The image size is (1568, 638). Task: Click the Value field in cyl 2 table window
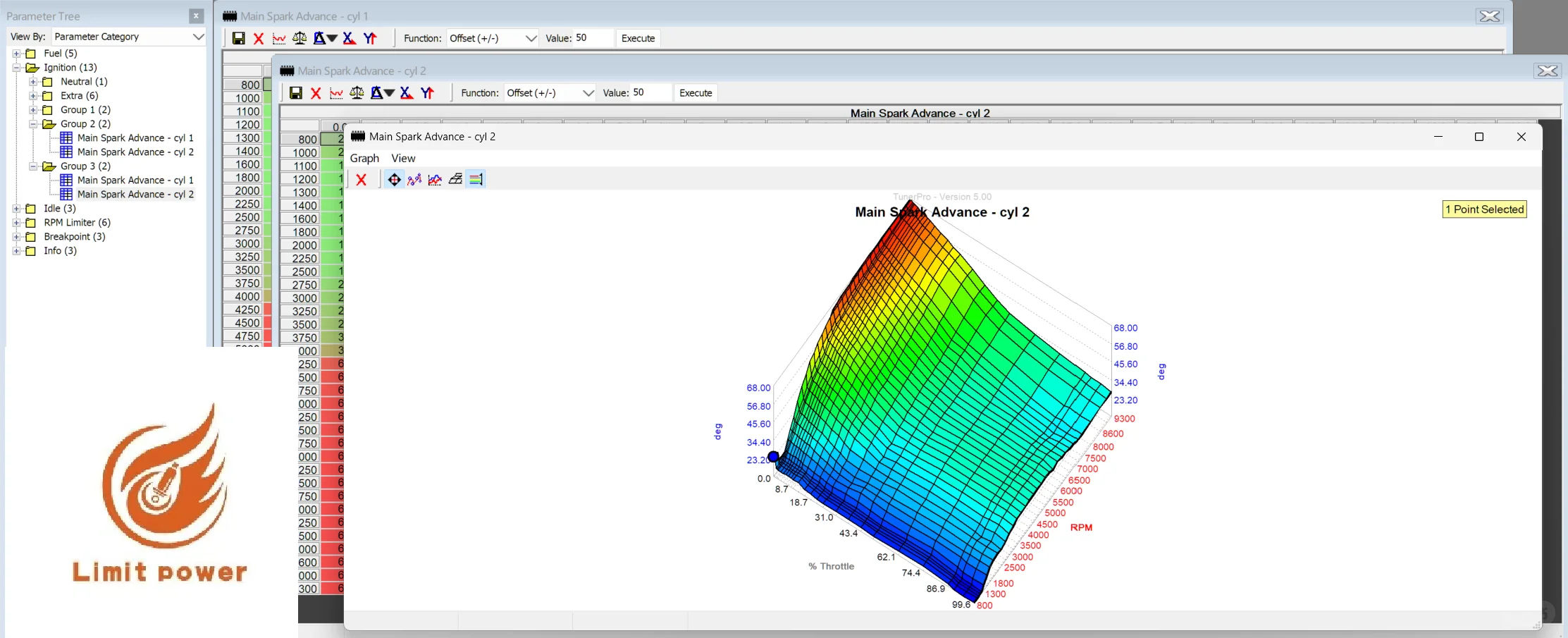[x=650, y=93]
